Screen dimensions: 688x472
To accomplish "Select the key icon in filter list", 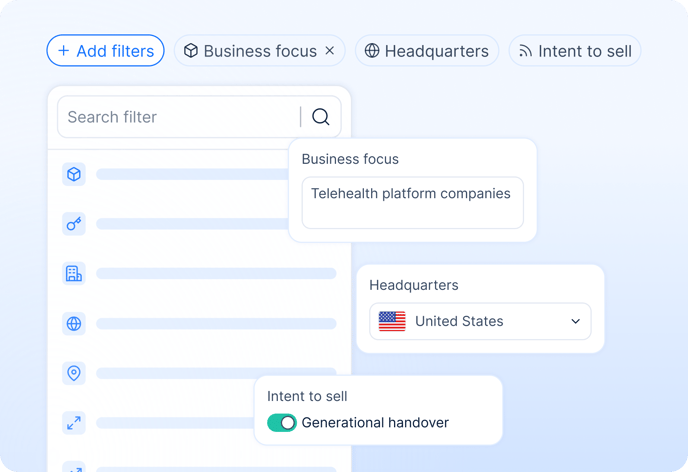I will [x=74, y=224].
